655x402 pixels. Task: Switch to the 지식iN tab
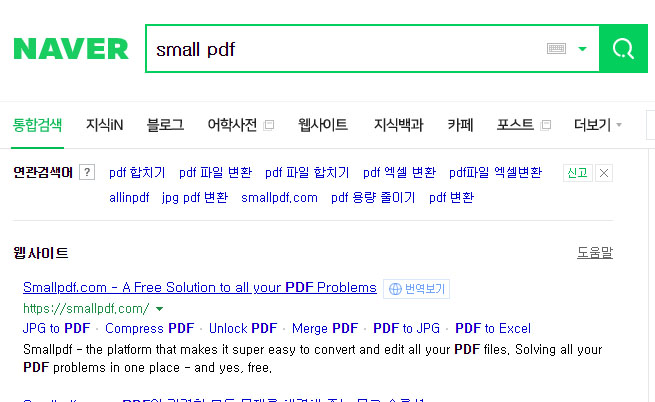pos(104,125)
